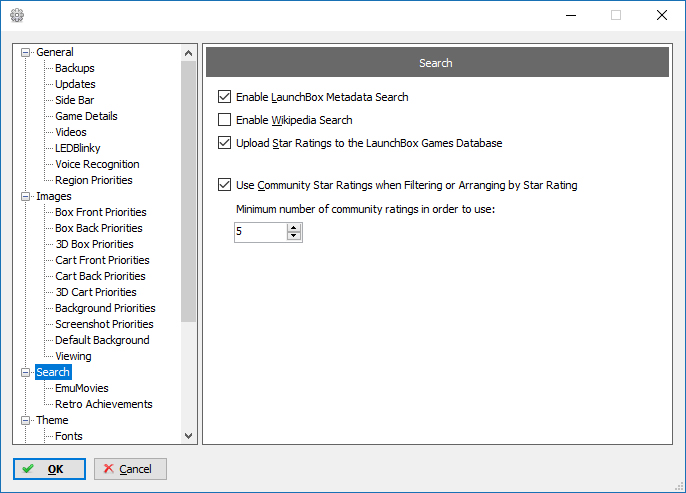Select Fonts under Theme

(69, 436)
